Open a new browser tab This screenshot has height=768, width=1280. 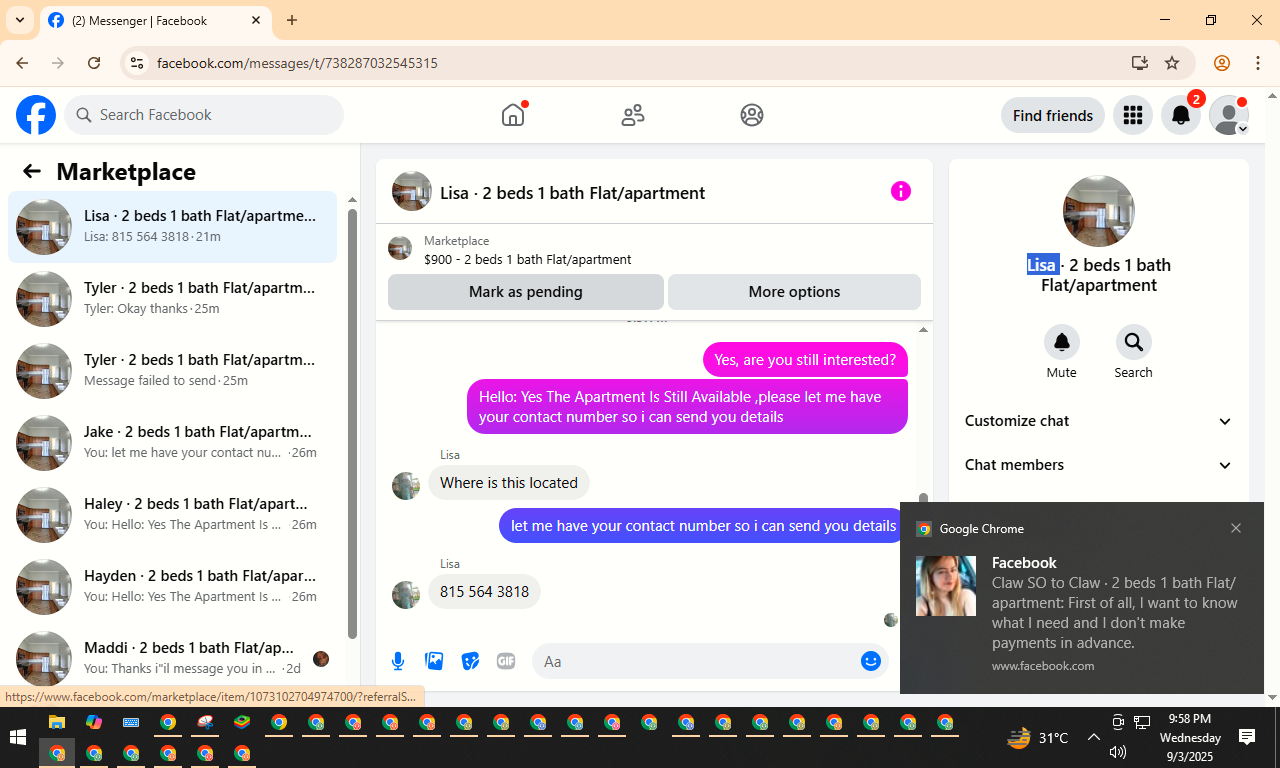tap(292, 20)
